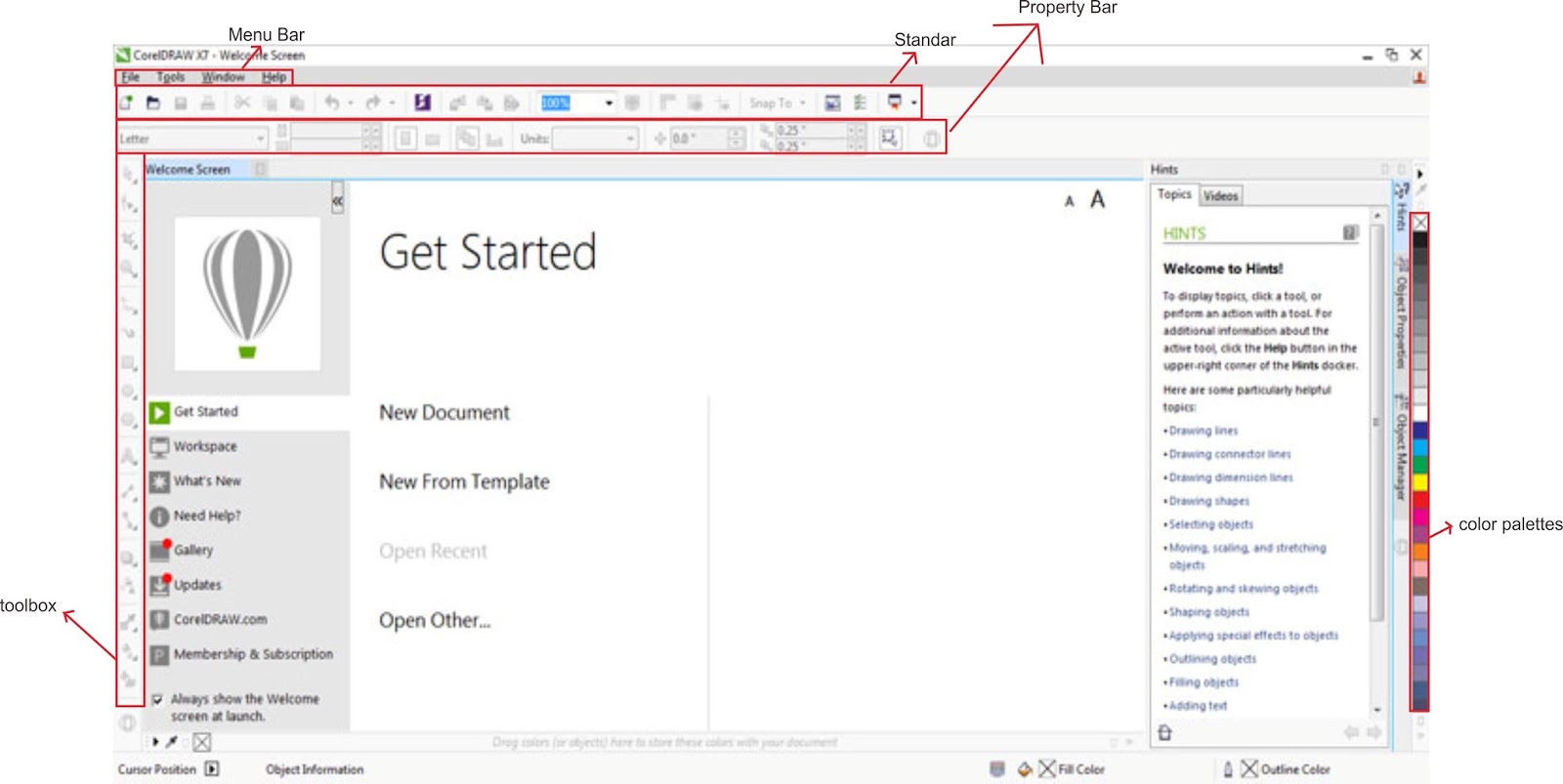The image size is (1563, 784).
Task: Select the Welcome Screen document tab
Action: coord(188,169)
